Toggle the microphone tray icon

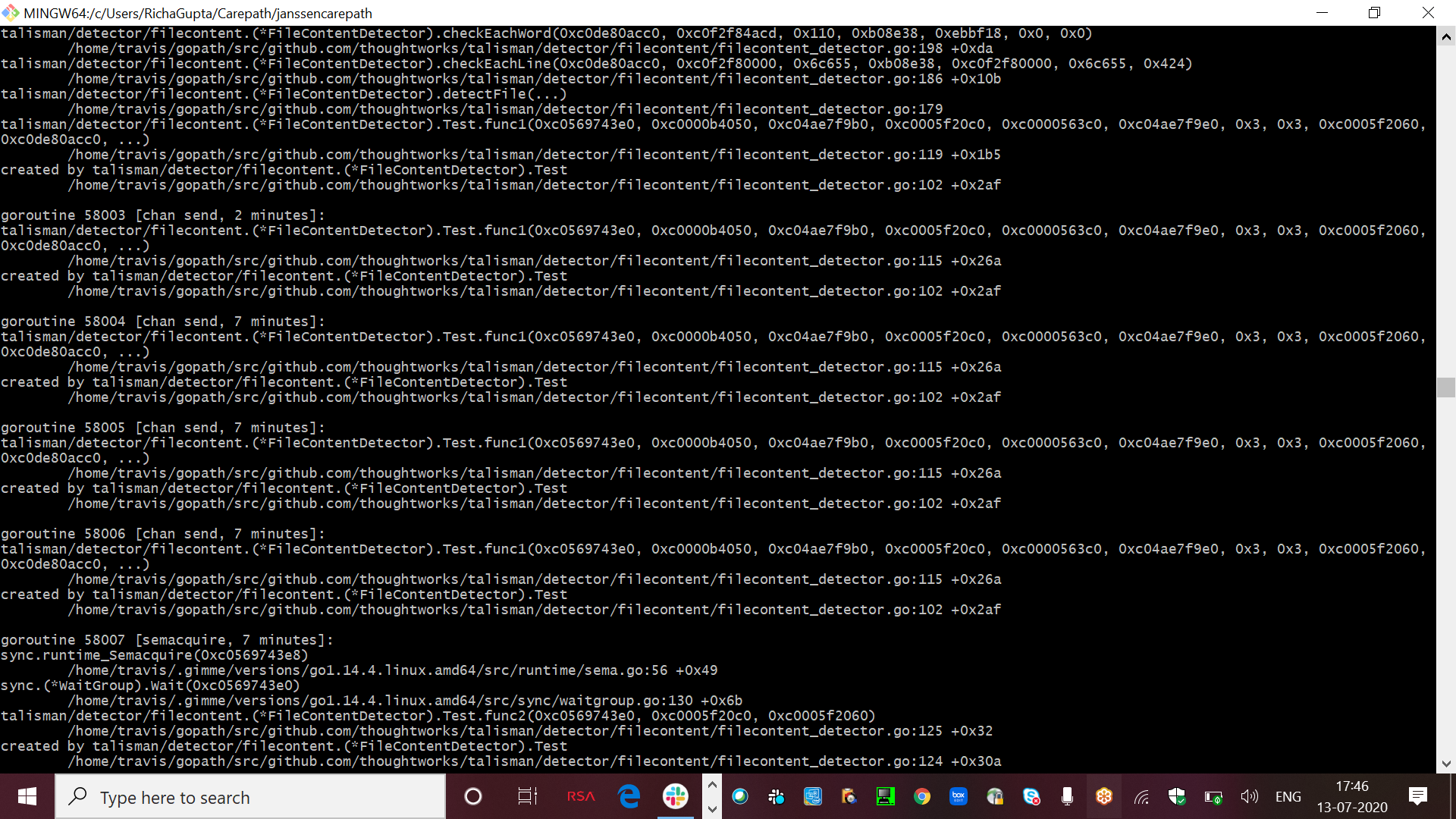[x=1067, y=796]
